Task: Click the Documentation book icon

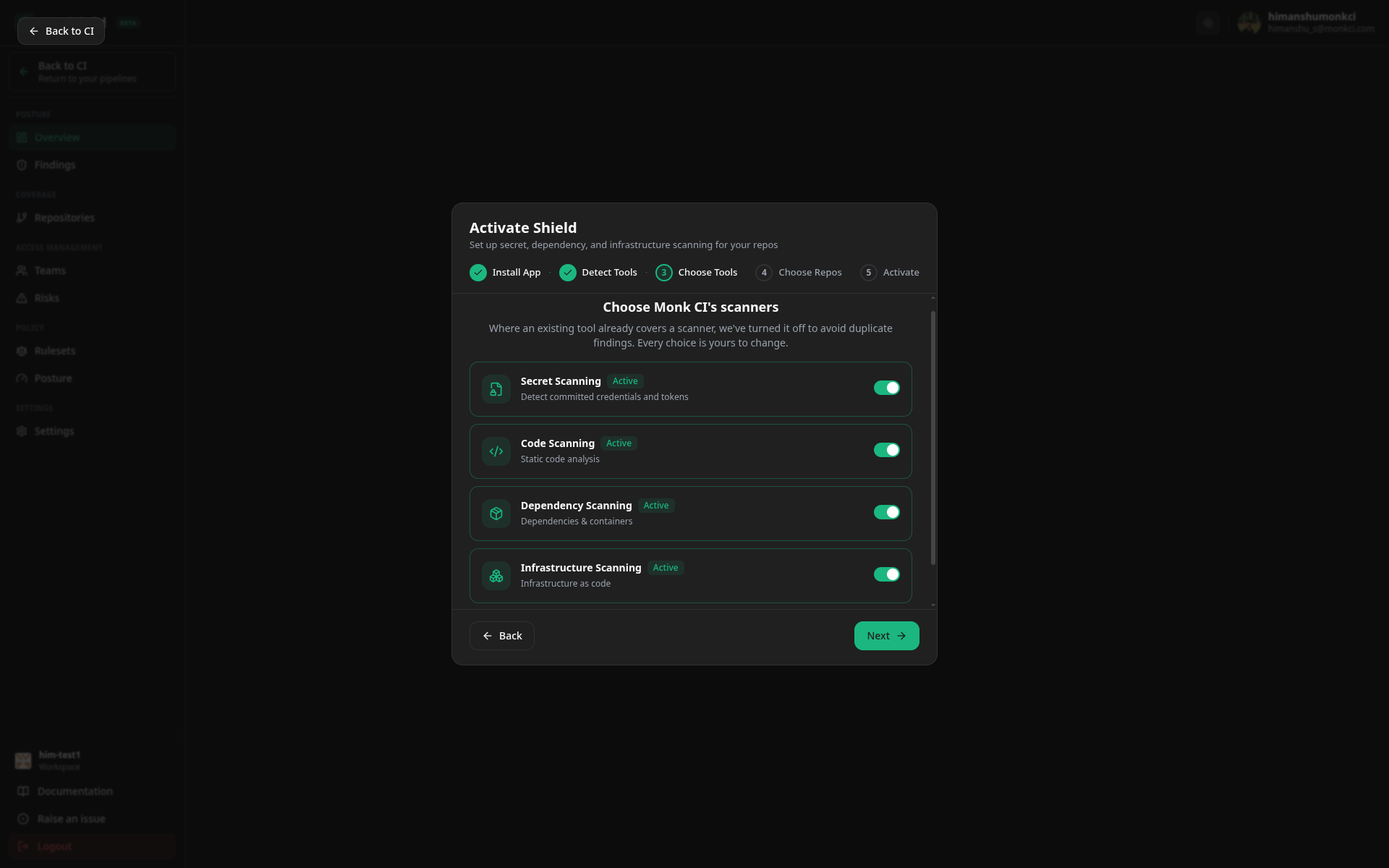Action: 23,791
